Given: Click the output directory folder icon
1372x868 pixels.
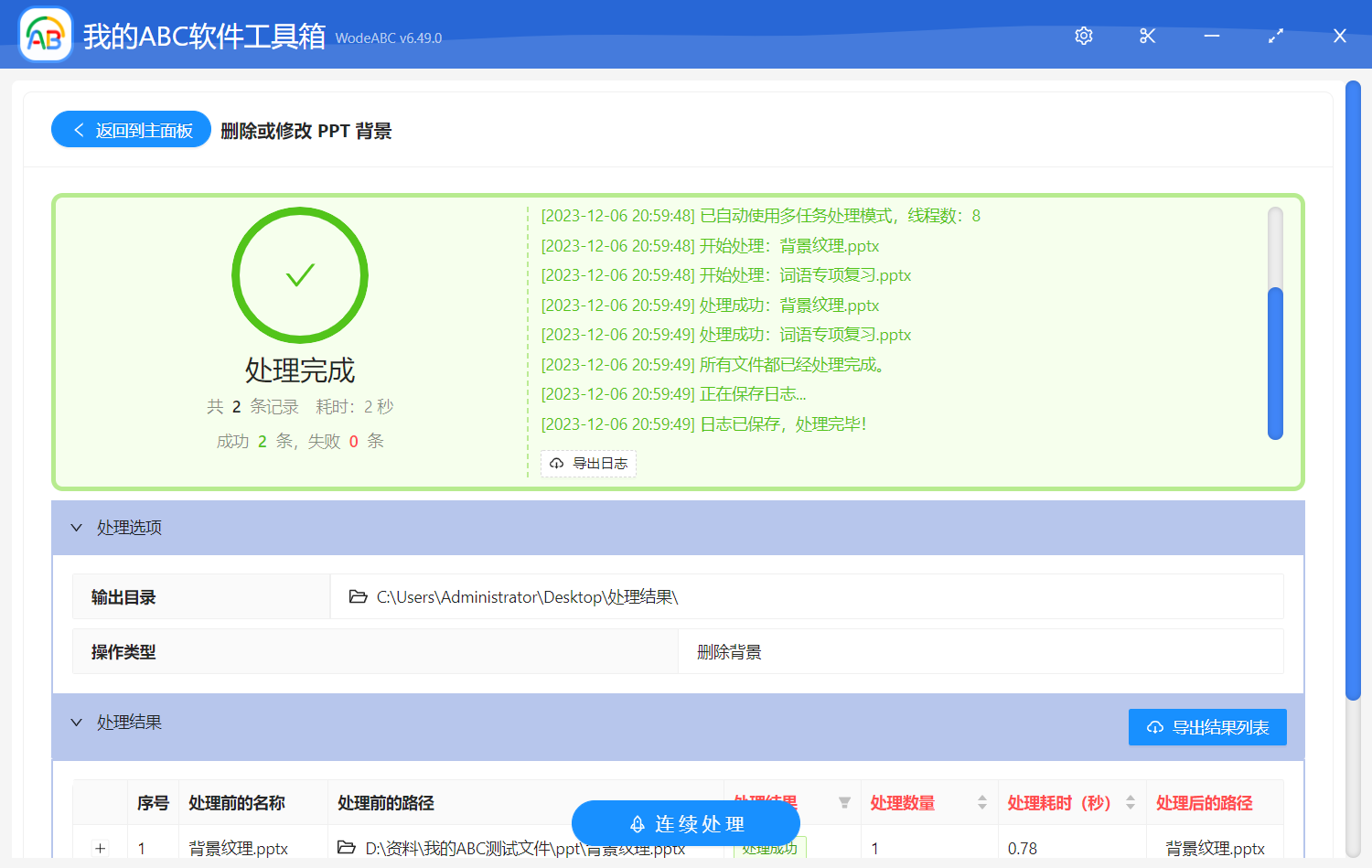Looking at the screenshot, I should tap(359, 597).
